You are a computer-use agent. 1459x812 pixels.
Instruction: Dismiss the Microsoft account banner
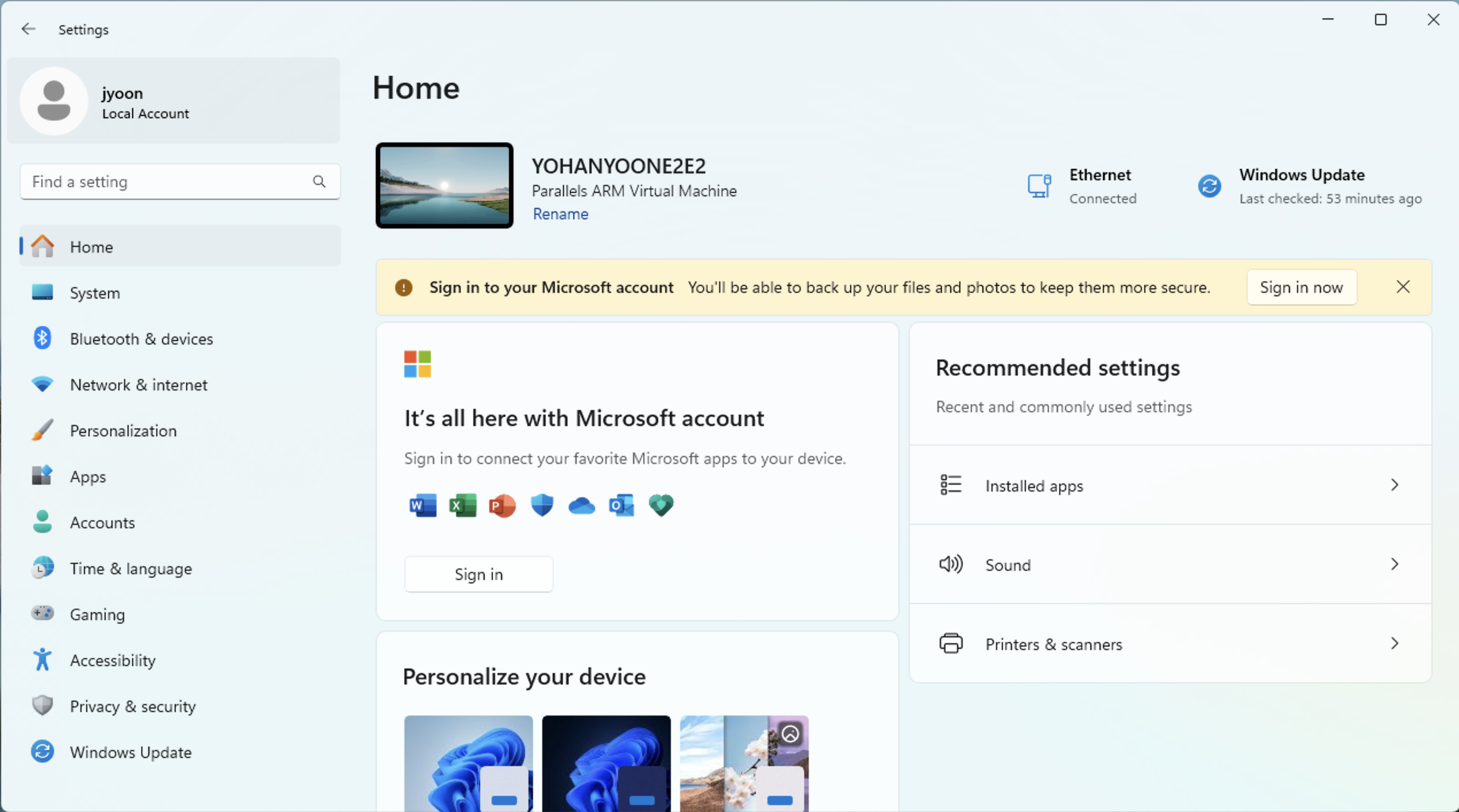(x=1403, y=287)
